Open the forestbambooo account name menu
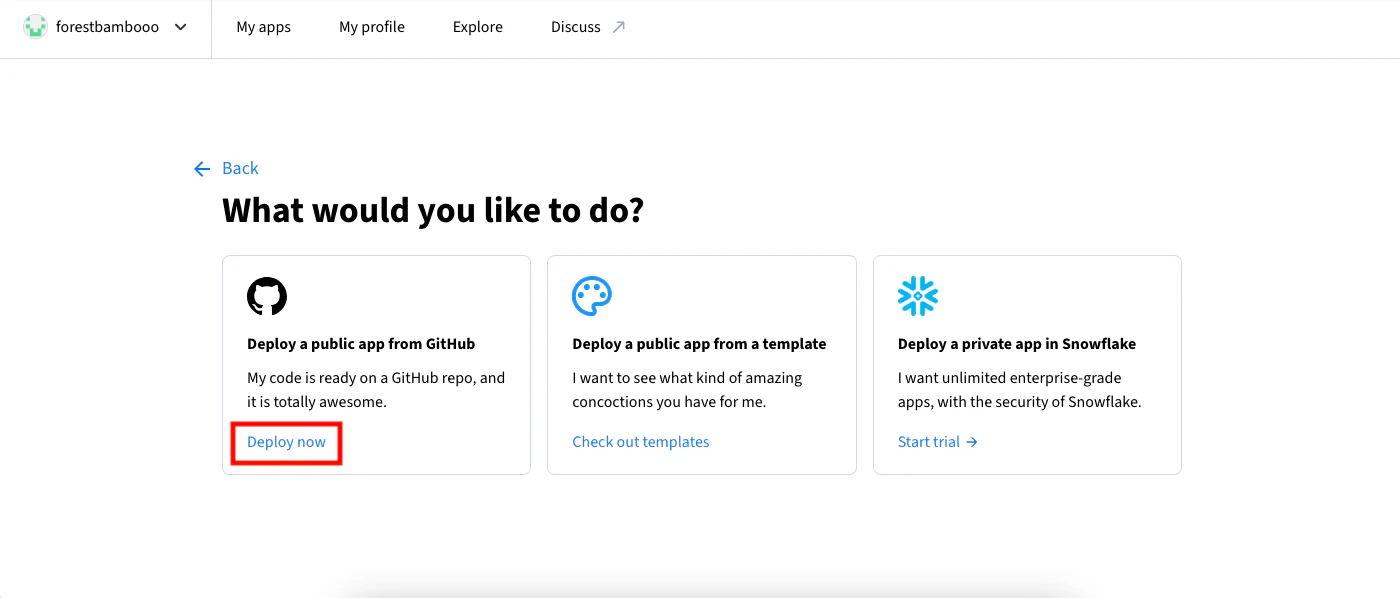The image size is (1400, 598). tap(108, 27)
